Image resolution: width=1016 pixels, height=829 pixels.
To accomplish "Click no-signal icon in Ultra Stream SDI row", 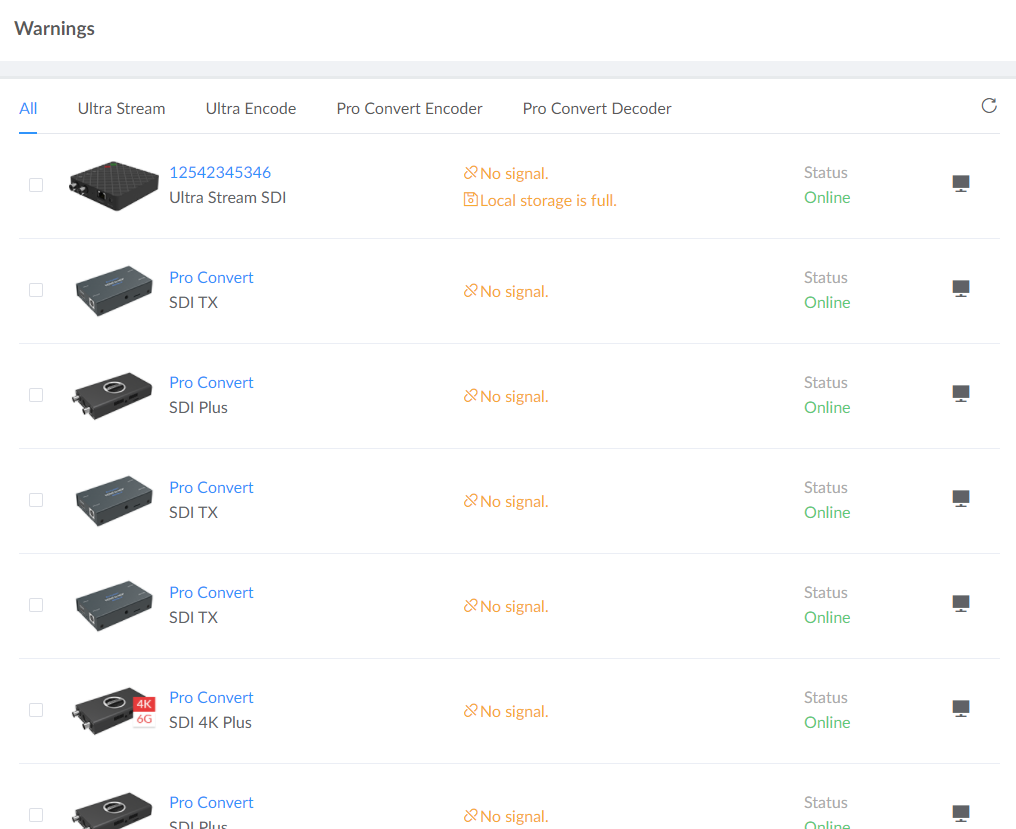I will pyautogui.click(x=471, y=174).
